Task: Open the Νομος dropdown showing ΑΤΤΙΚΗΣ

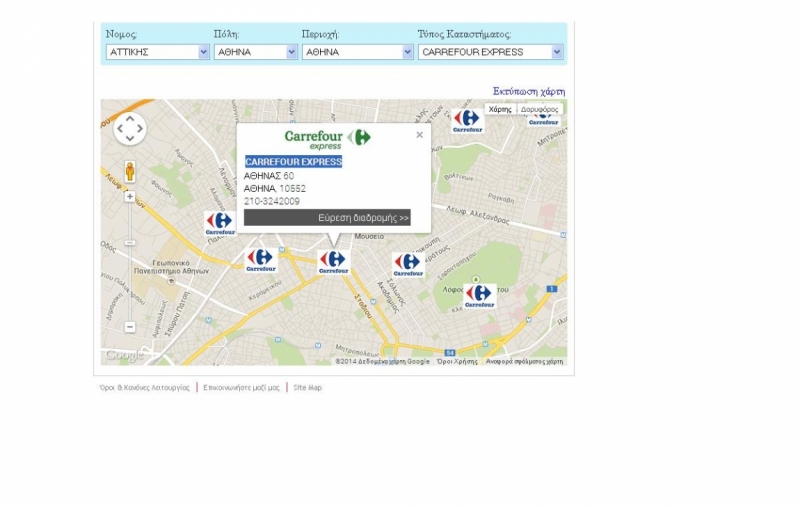Action: click(158, 52)
